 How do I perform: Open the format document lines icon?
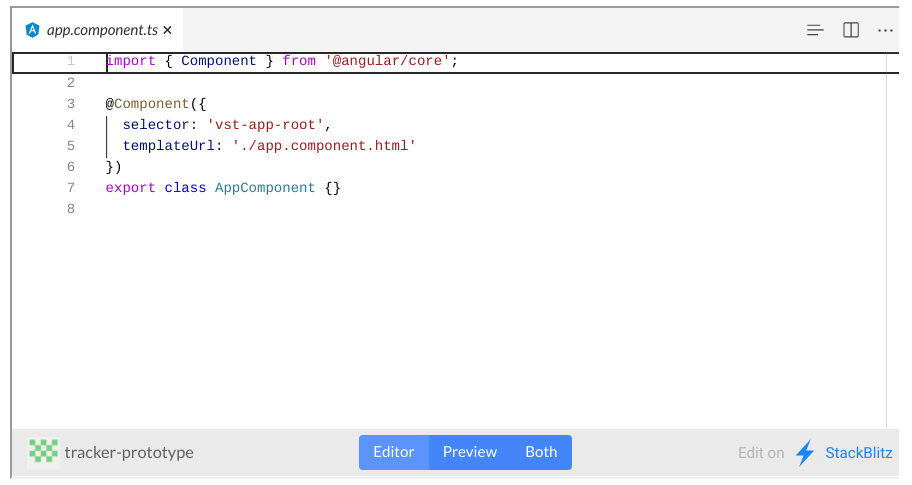point(815,30)
